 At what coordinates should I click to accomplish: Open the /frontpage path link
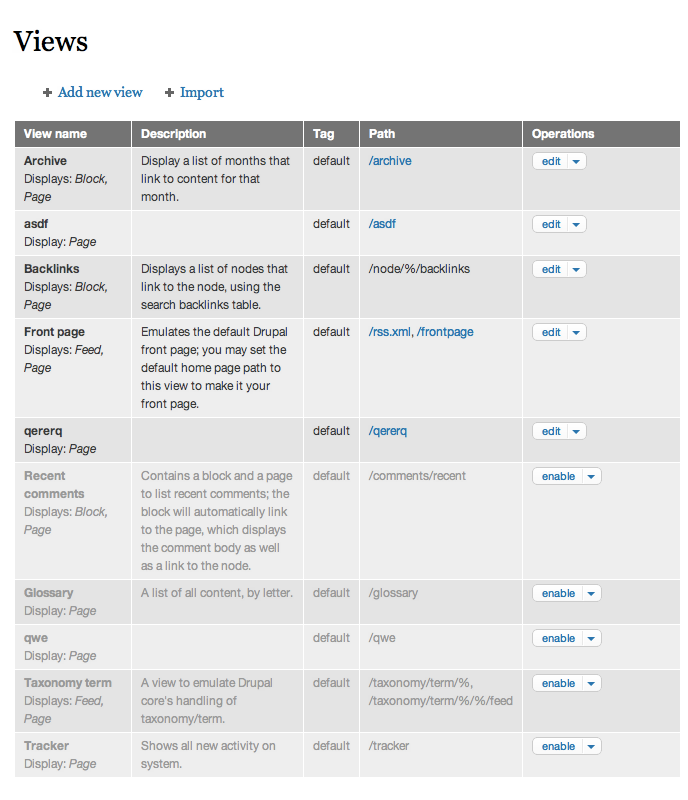(445, 332)
